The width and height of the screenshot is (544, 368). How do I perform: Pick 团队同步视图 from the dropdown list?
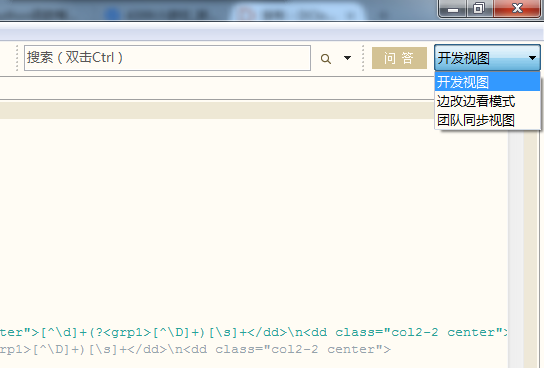pyautogui.click(x=487, y=120)
